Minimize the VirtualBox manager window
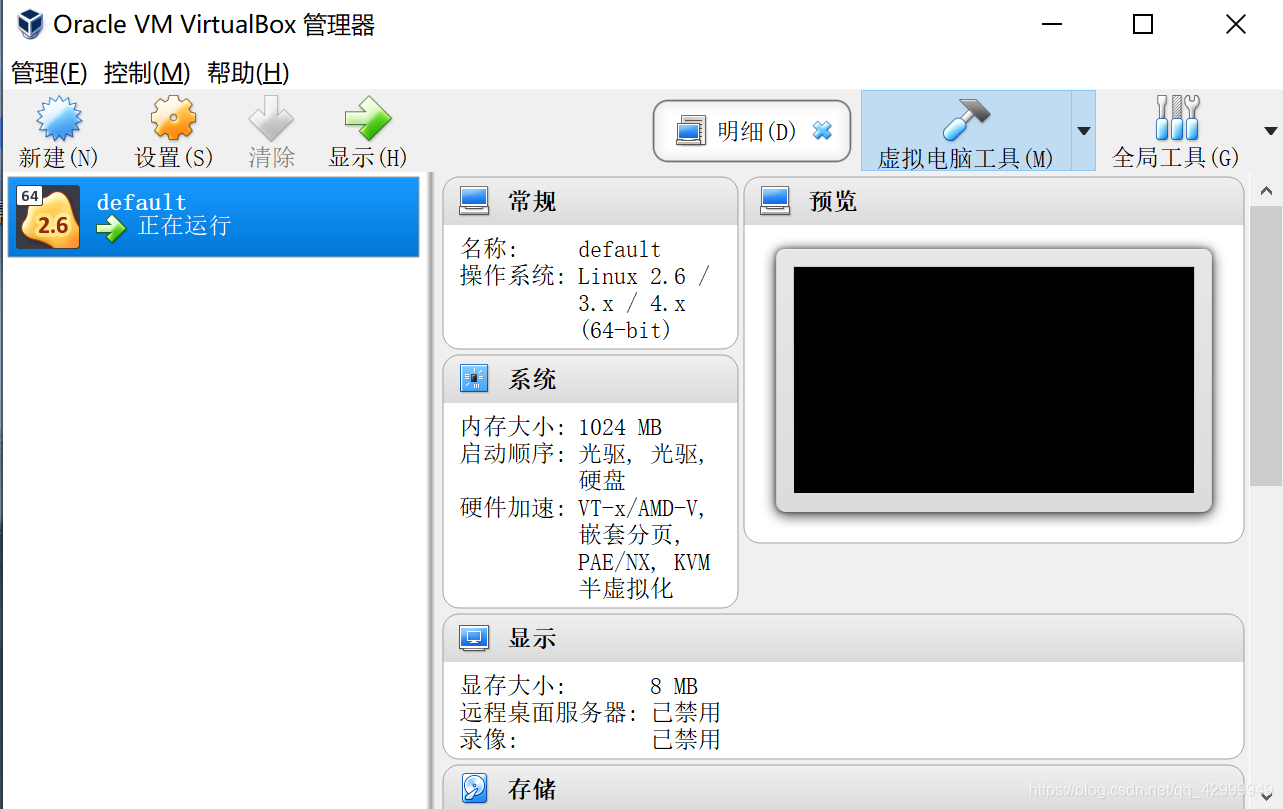The height and width of the screenshot is (809, 1283). pyautogui.click(x=1051, y=25)
